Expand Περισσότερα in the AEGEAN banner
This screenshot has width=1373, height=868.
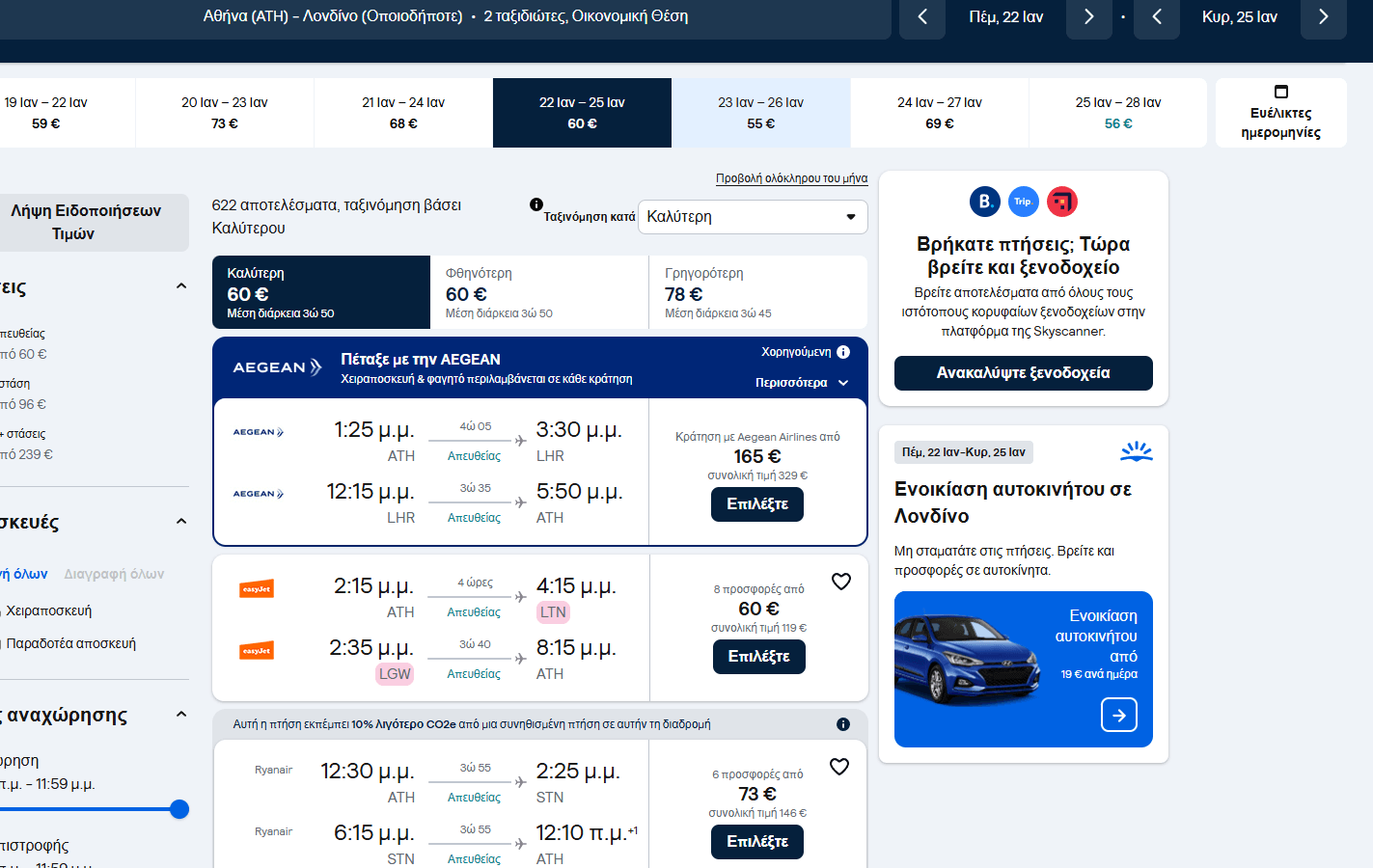801,383
